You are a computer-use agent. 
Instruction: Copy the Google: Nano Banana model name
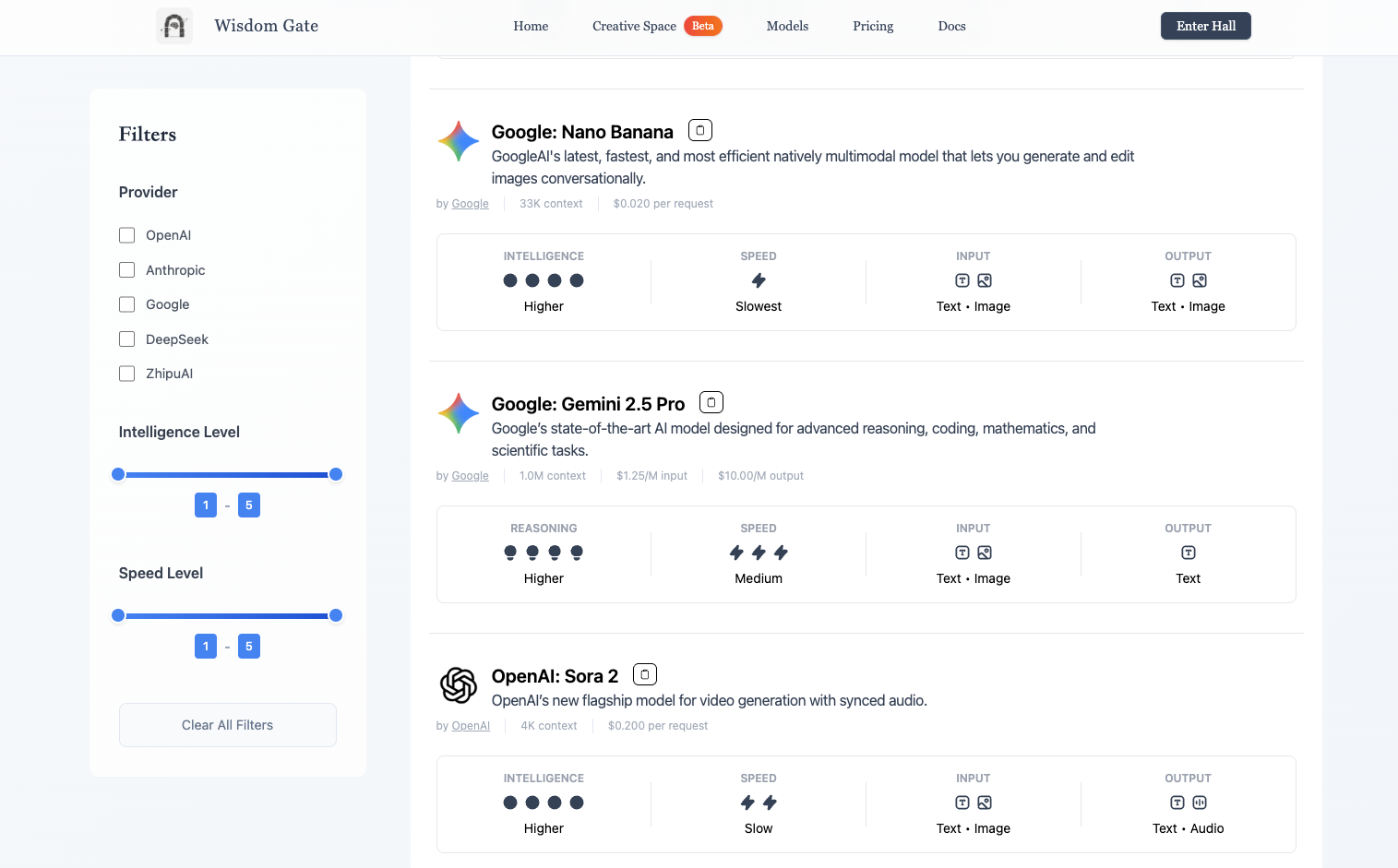coord(700,131)
